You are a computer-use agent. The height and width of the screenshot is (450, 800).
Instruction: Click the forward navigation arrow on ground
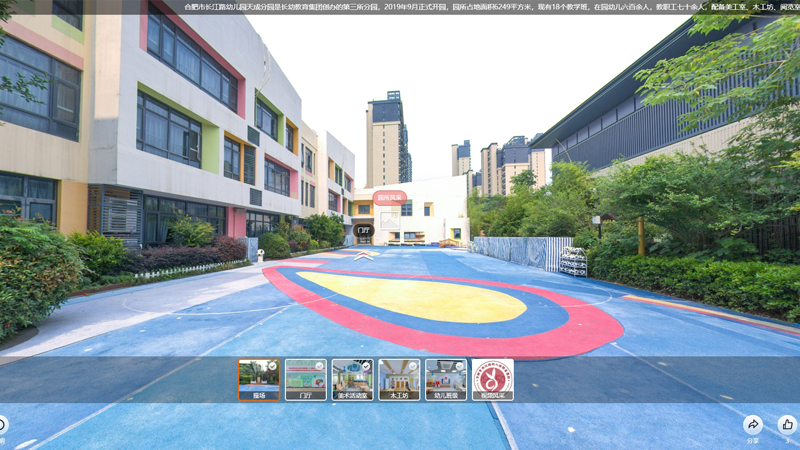click(x=365, y=256)
